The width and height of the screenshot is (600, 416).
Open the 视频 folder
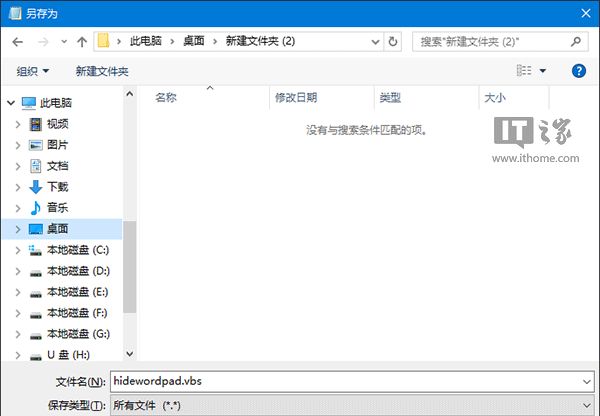[57, 124]
